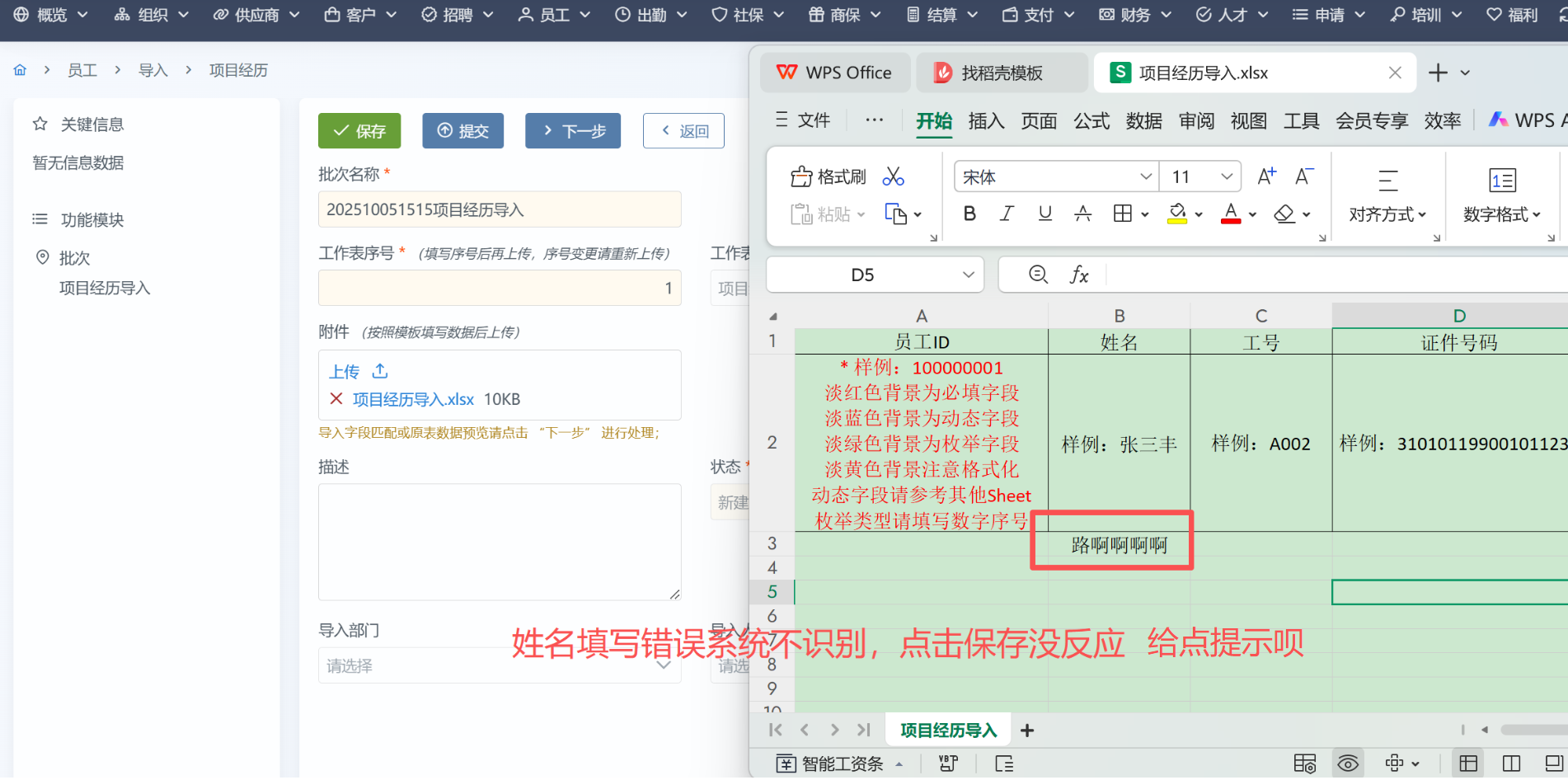This screenshot has width=1568, height=780.
Task: Click the Underline icon
Action: [1045, 214]
